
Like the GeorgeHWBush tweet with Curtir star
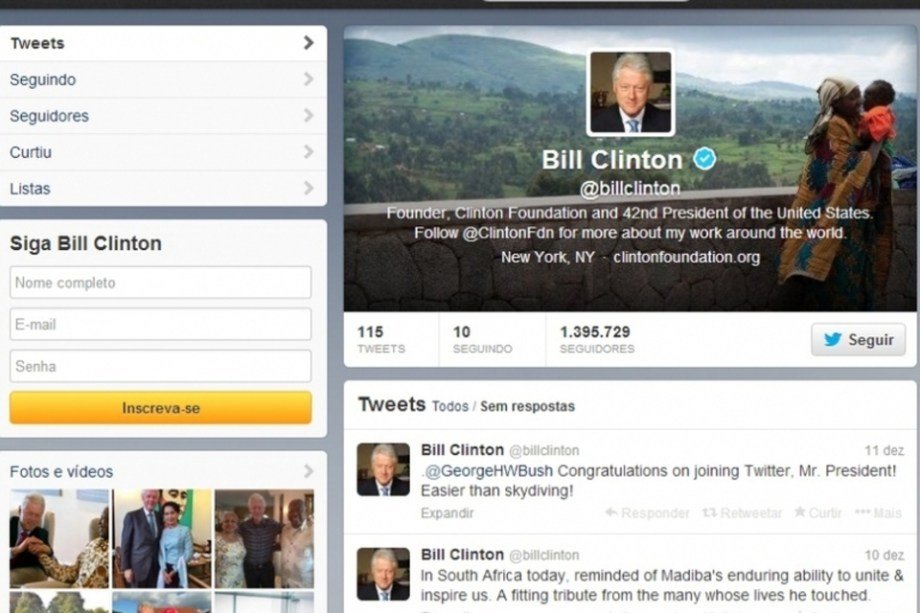pos(818,513)
